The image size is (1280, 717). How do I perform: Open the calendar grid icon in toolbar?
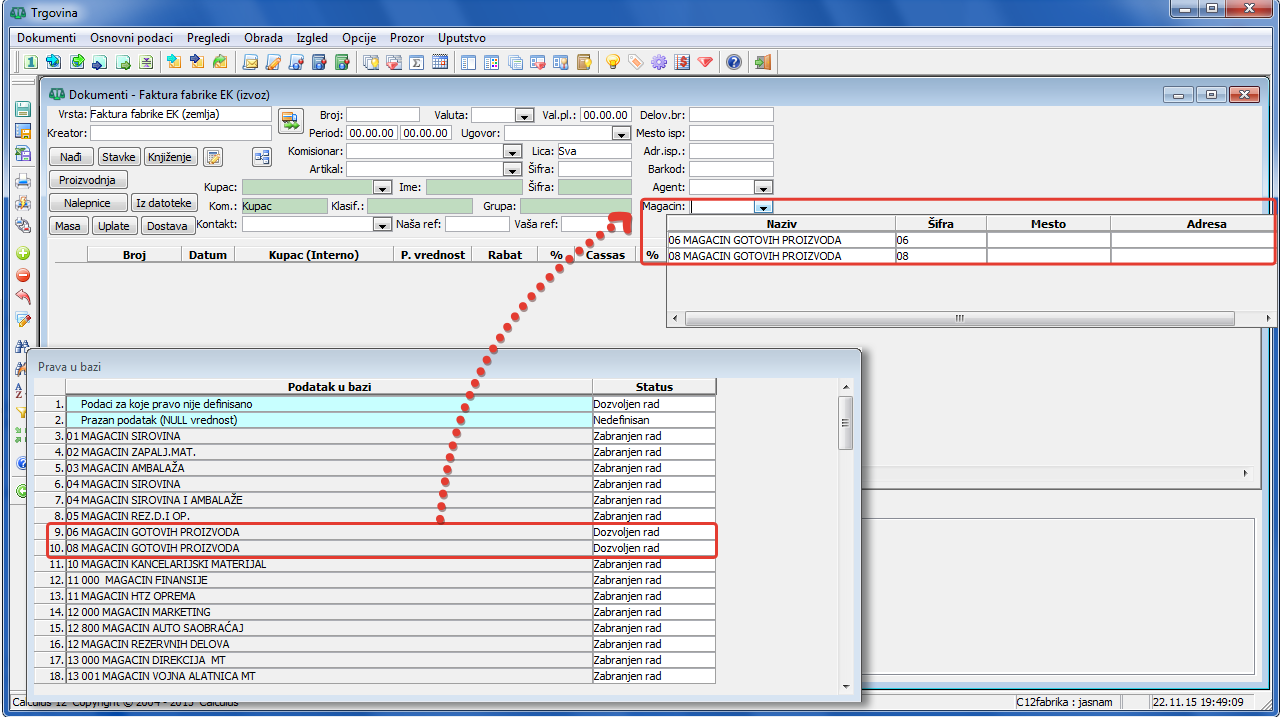pos(440,62)
